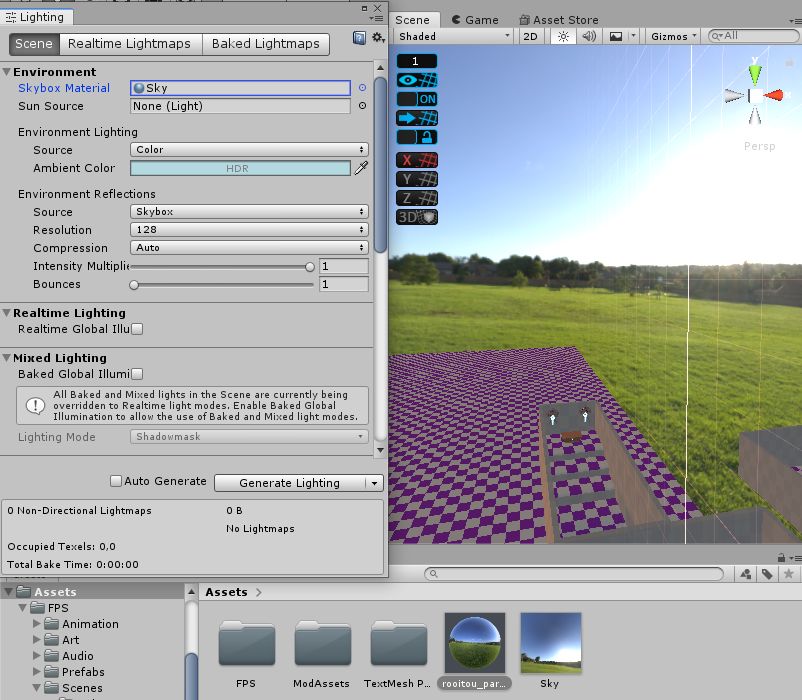This screenshot has height=700, width=802.
Task: Enable Realtime Global Illumination
Action: click(x=136, y=329)
